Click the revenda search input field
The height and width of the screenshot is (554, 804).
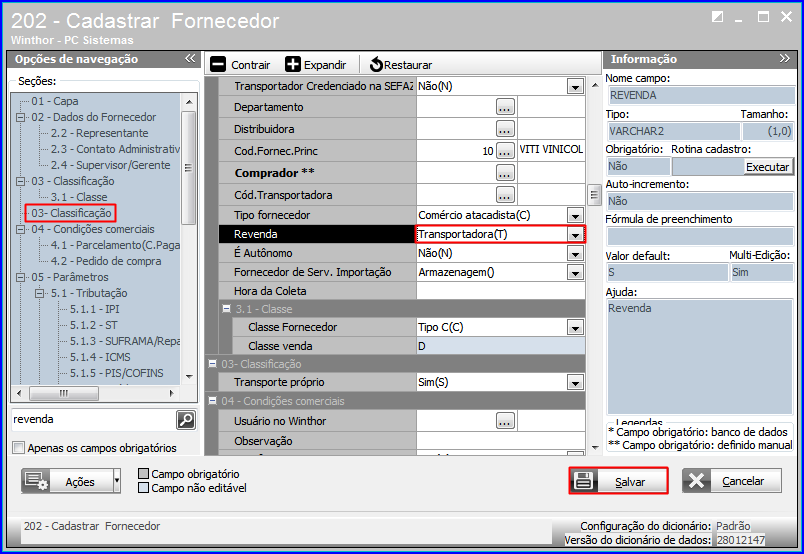(94, 420)
